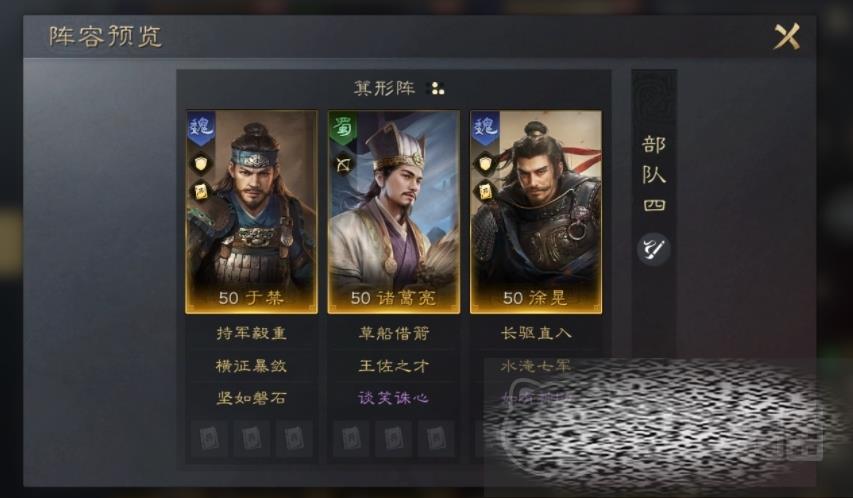The width and height of the screenshot is (853, 498).
Task: Tap the 魏 faction badge on 徐晃
Action: (x=485, y=128)
